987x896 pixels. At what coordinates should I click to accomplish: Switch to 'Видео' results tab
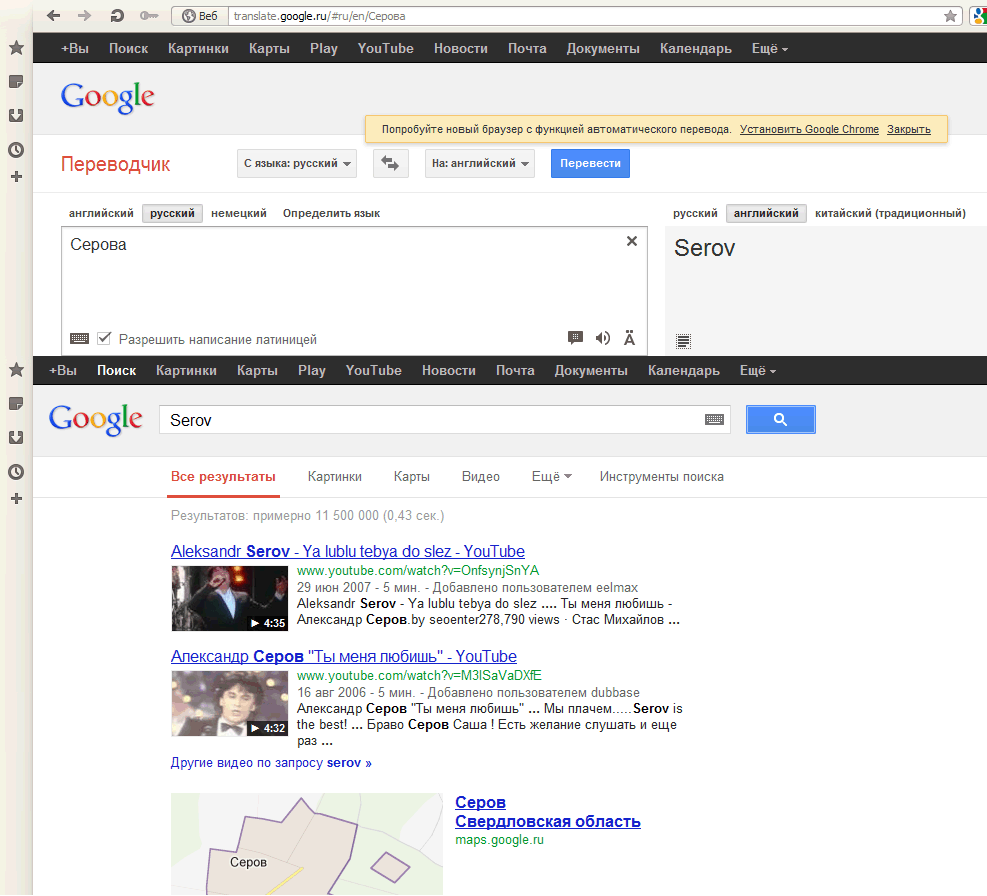(x=481, y=477)
